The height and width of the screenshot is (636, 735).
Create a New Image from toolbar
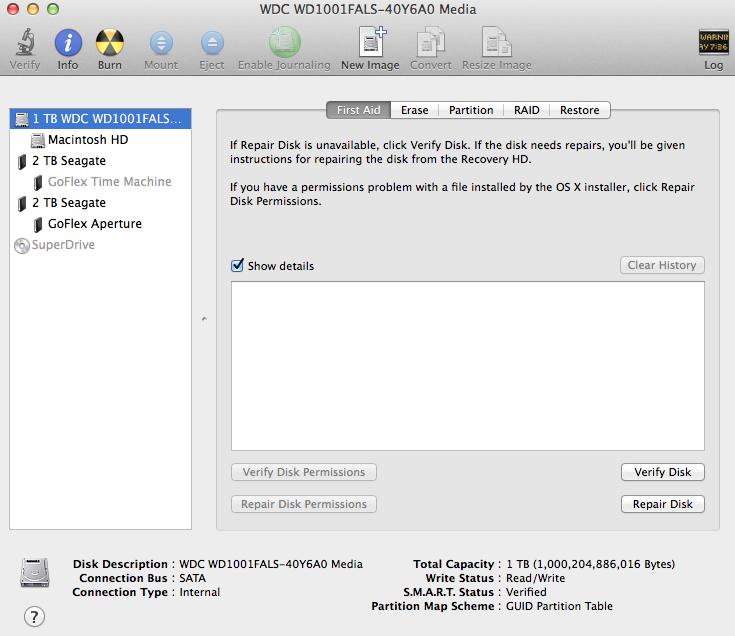pos(372,42)
